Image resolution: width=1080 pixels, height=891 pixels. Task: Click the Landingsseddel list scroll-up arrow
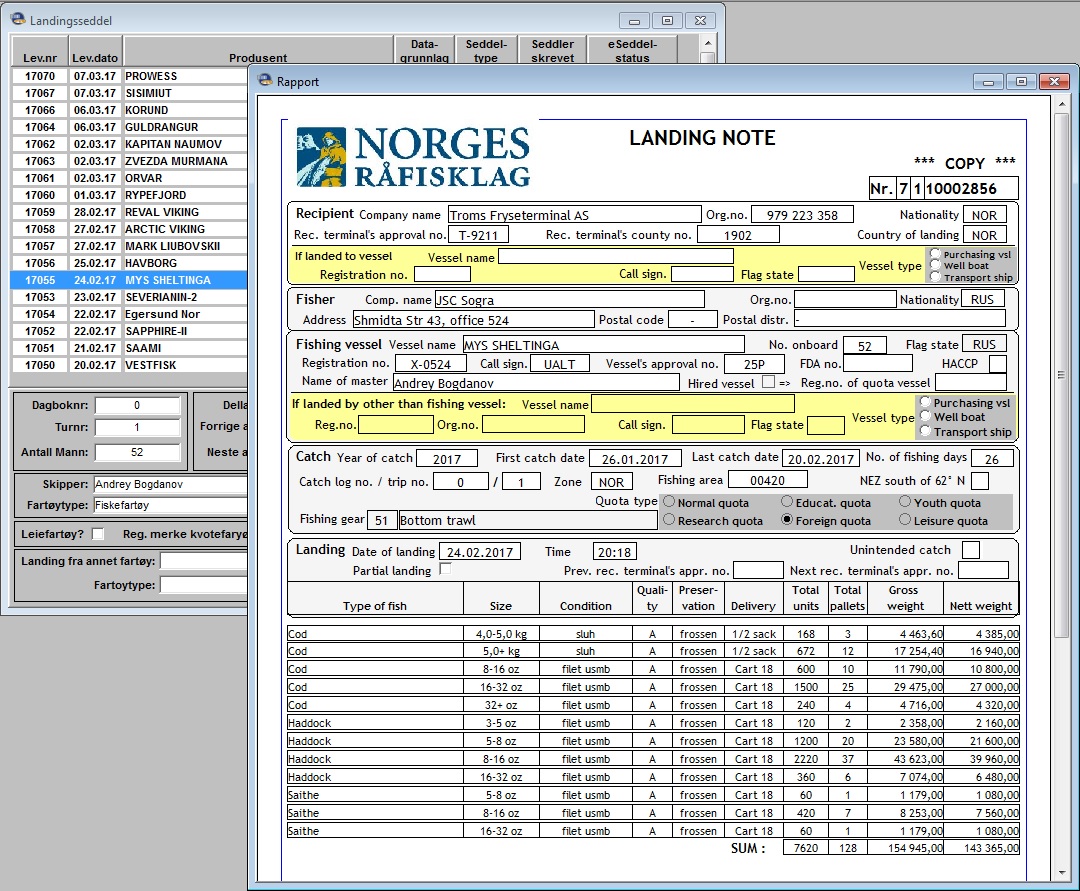pos(707,43)
